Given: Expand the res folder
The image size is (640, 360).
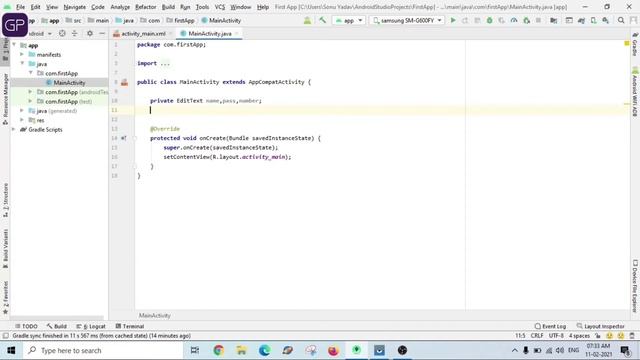Looking at the screenshot, I should 22,120.
